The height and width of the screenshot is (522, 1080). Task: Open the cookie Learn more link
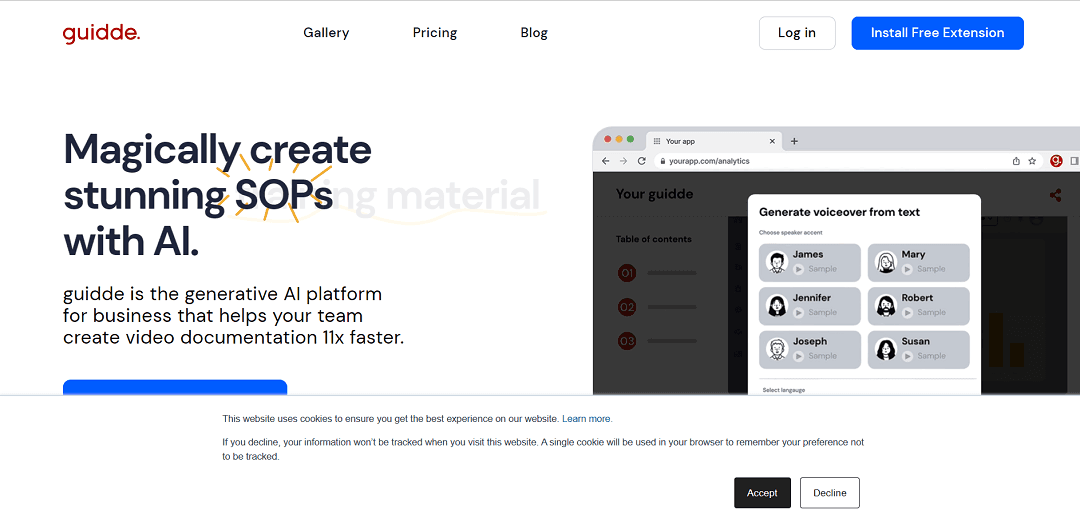click(587, 419)
